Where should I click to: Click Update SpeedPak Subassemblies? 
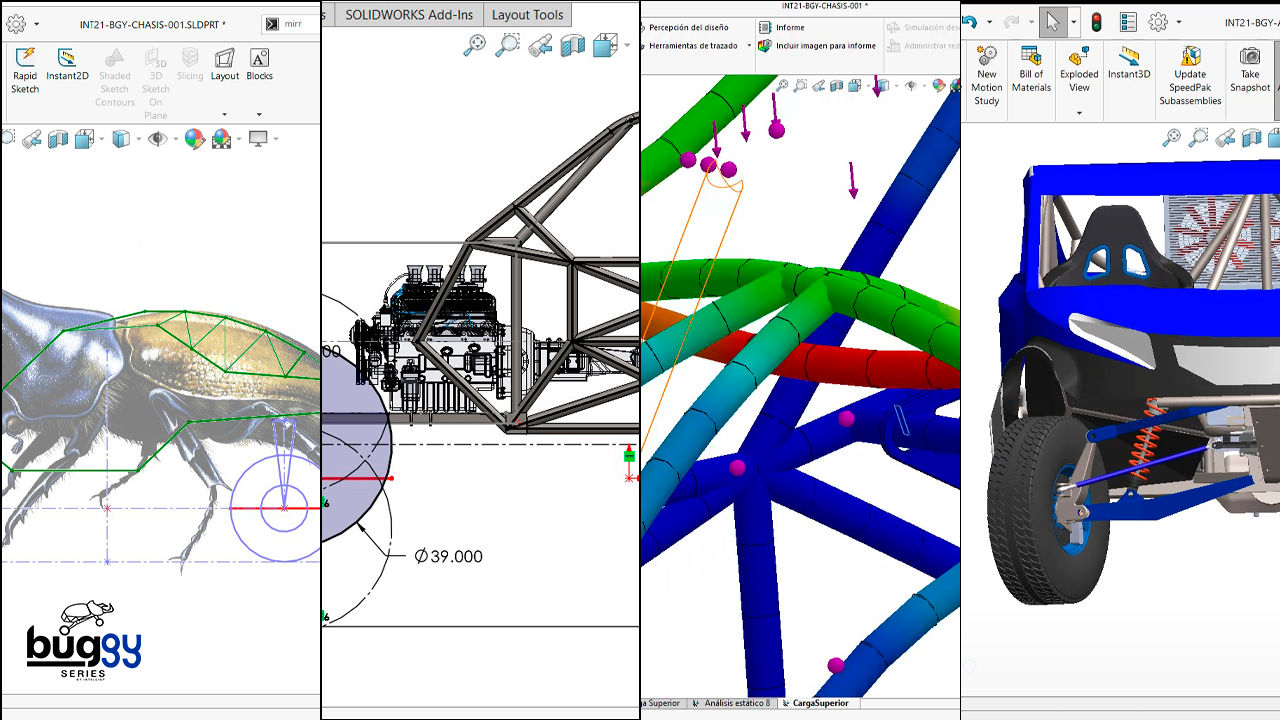click(1190, 76)
